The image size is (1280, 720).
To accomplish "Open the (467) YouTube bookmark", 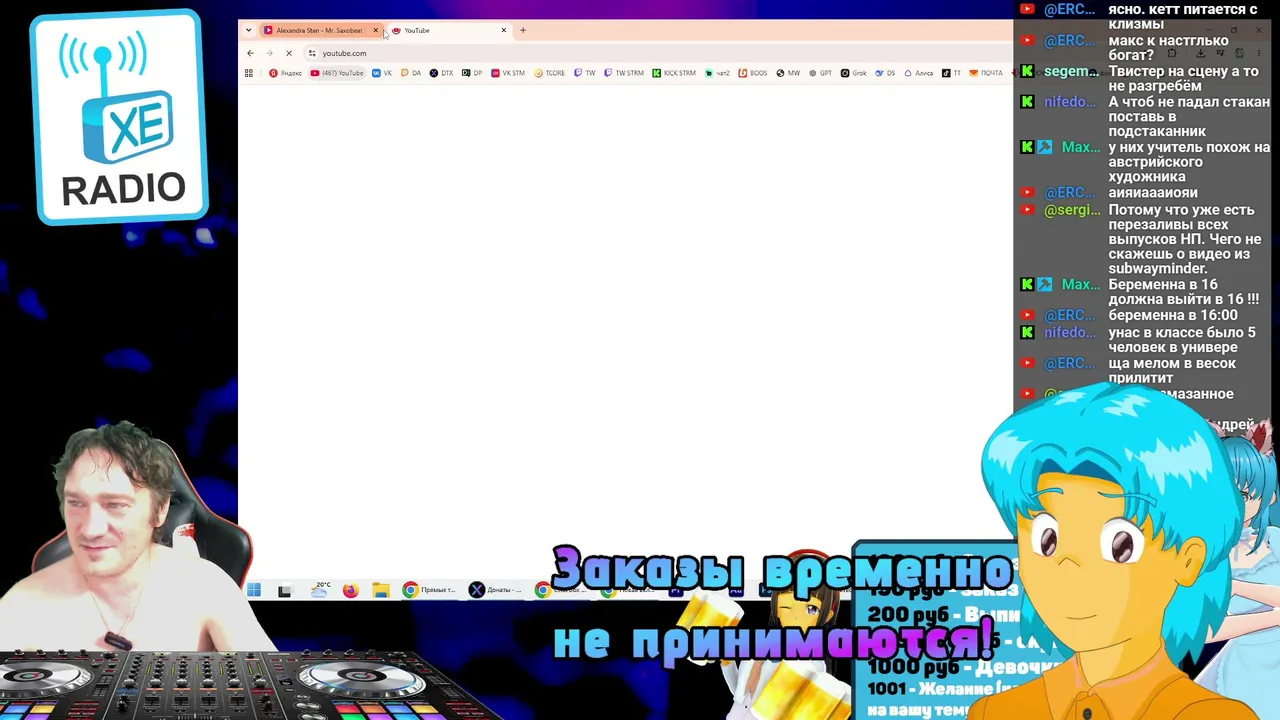I will point(337,73).
